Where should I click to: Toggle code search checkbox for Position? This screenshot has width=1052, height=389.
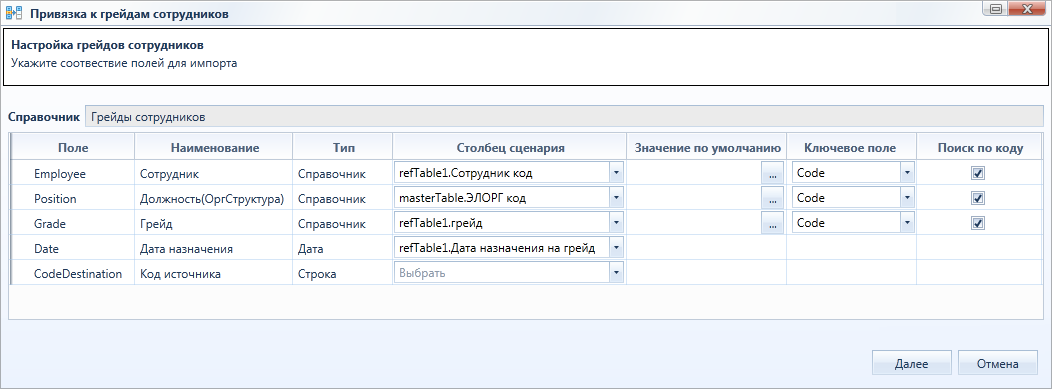(978, 199)
